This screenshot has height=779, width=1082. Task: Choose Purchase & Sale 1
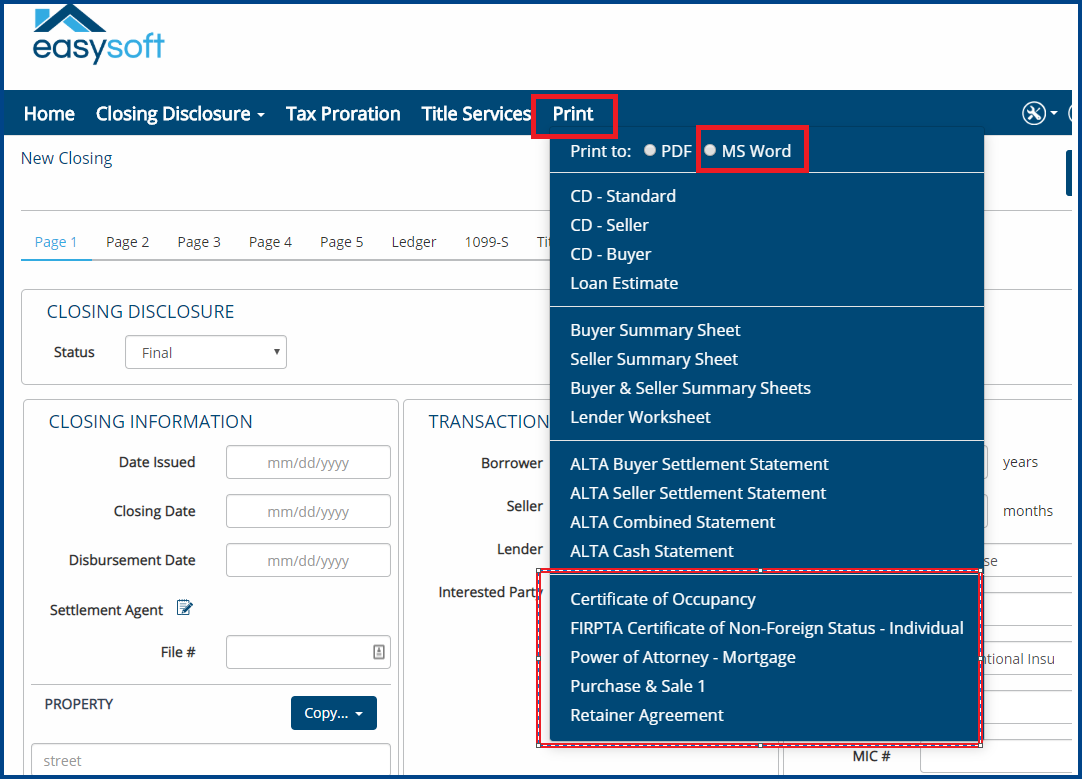[638, 686]
